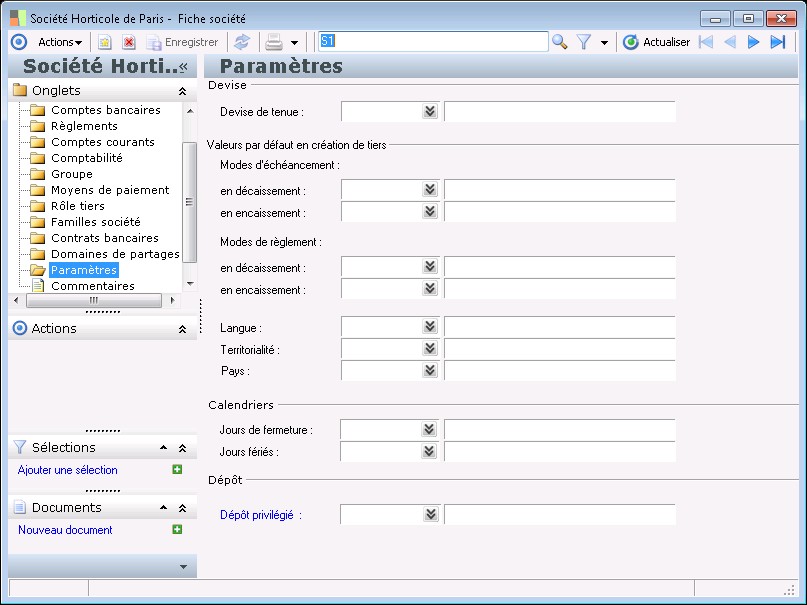Viewport: 807px width, 605px height.
Task: Open the Devise de tenue dropdown
Action: tap(430, 111)
